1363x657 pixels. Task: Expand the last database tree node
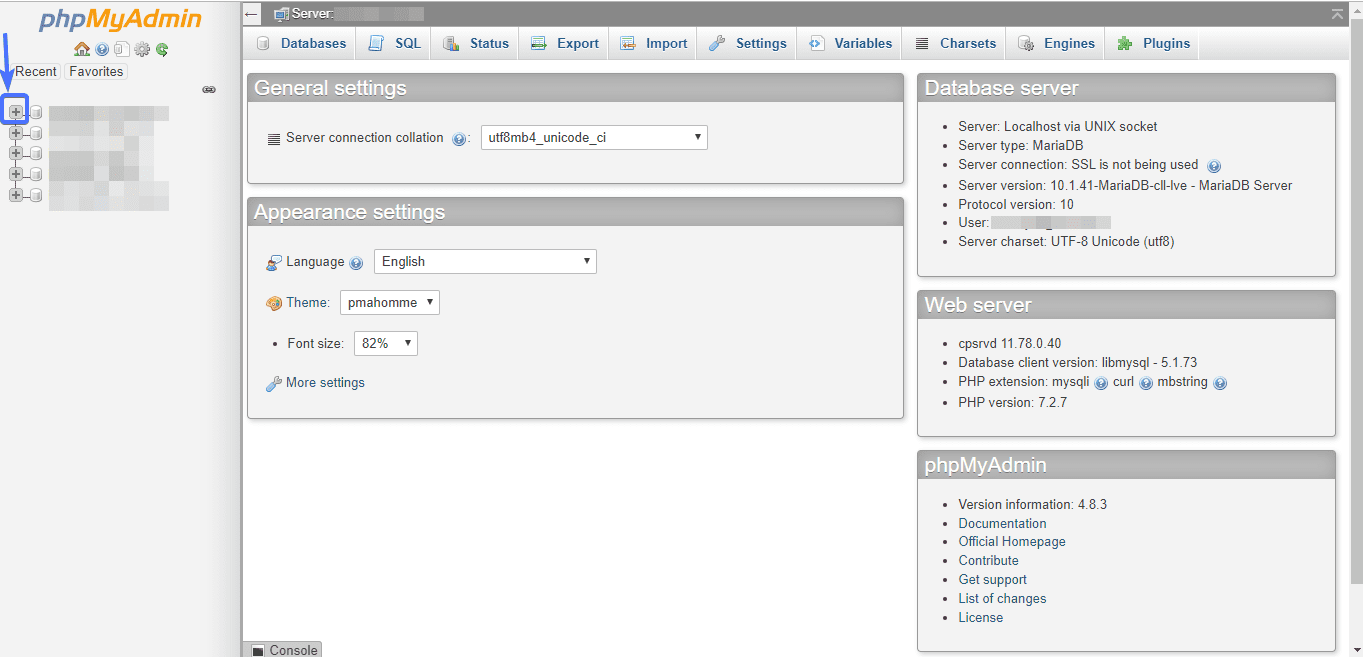(x=15, y=195)
